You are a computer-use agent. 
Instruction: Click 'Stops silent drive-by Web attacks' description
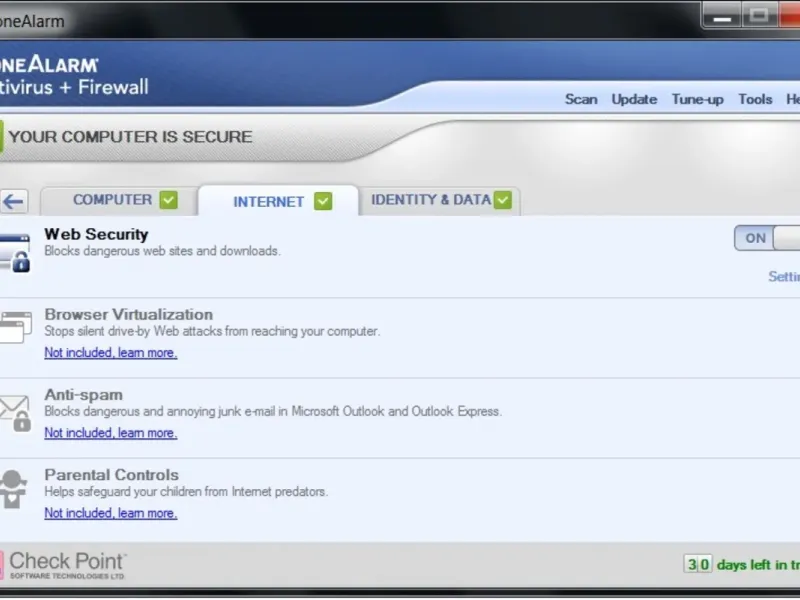pos(212,331)
